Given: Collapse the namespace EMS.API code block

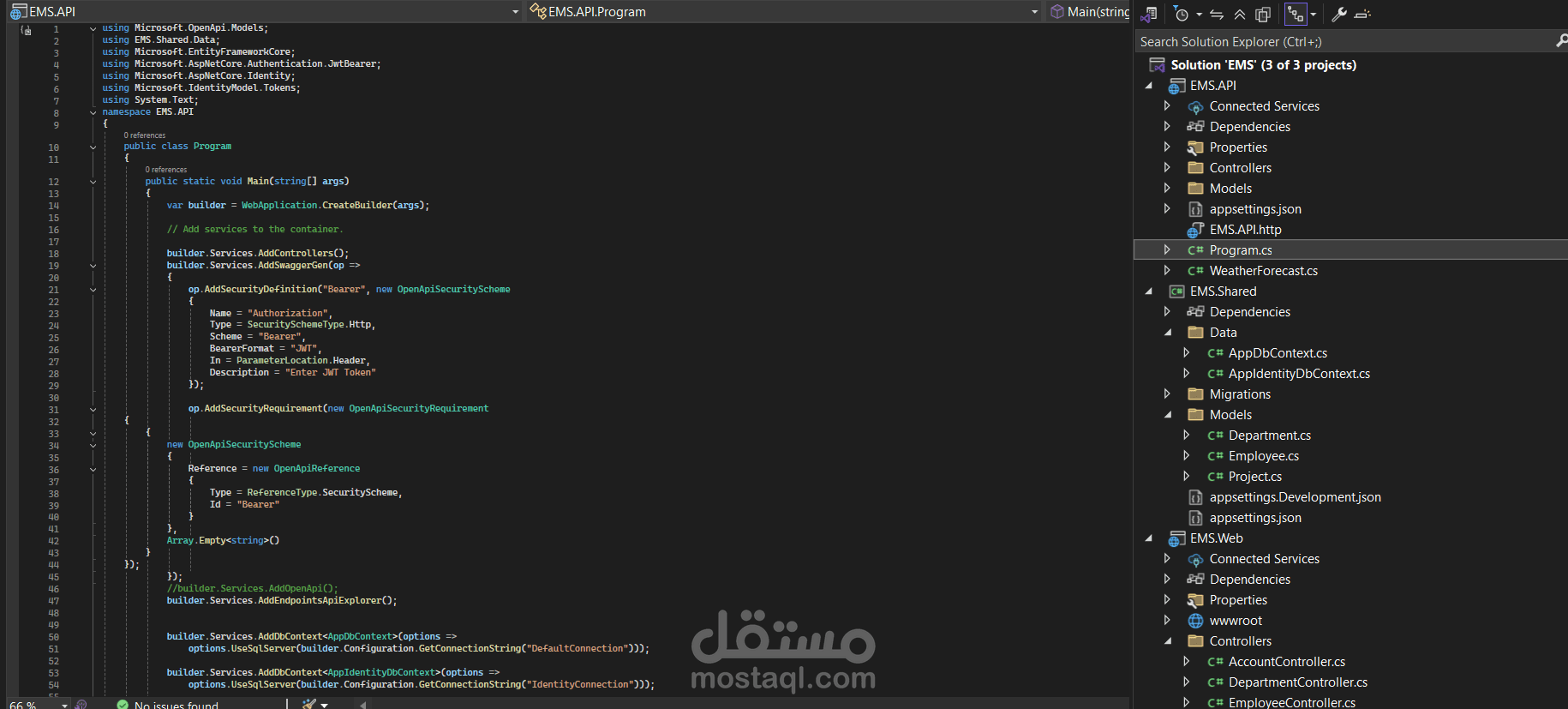Looking at the screenshot, I should coord(93,112).
